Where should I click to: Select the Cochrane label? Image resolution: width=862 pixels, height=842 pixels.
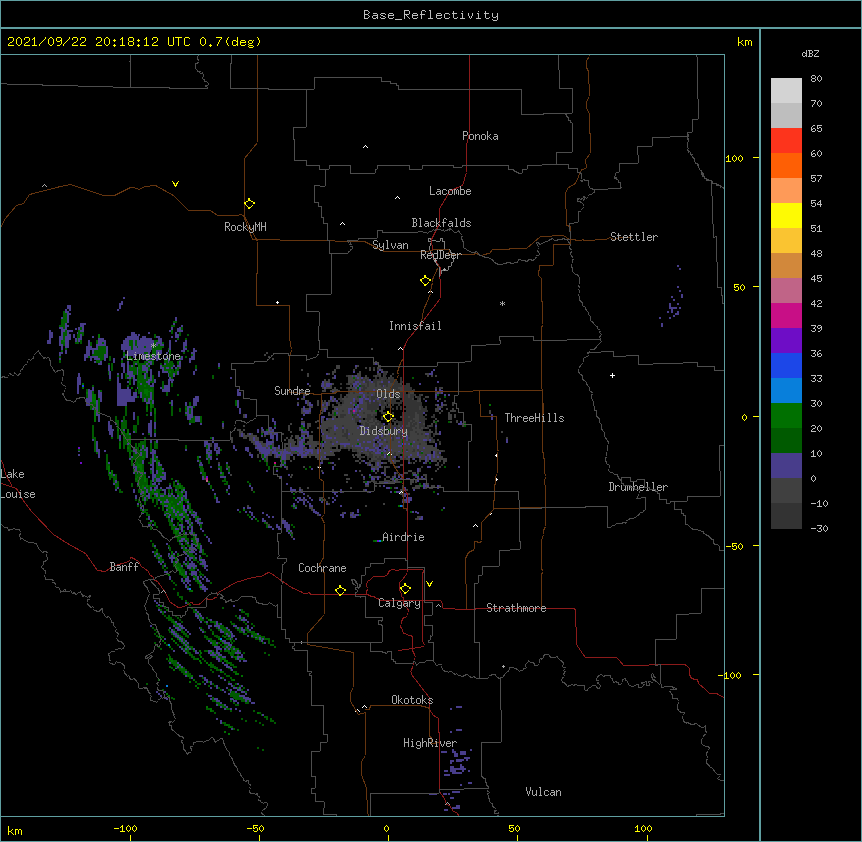pos(322,568)
